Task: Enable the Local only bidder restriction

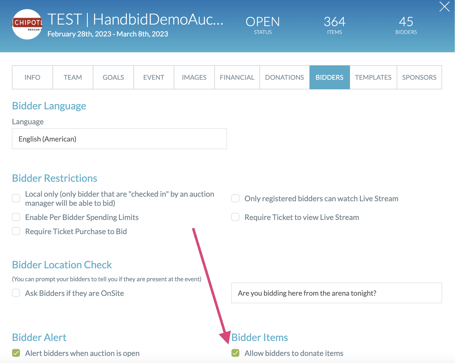Action: 16,198
